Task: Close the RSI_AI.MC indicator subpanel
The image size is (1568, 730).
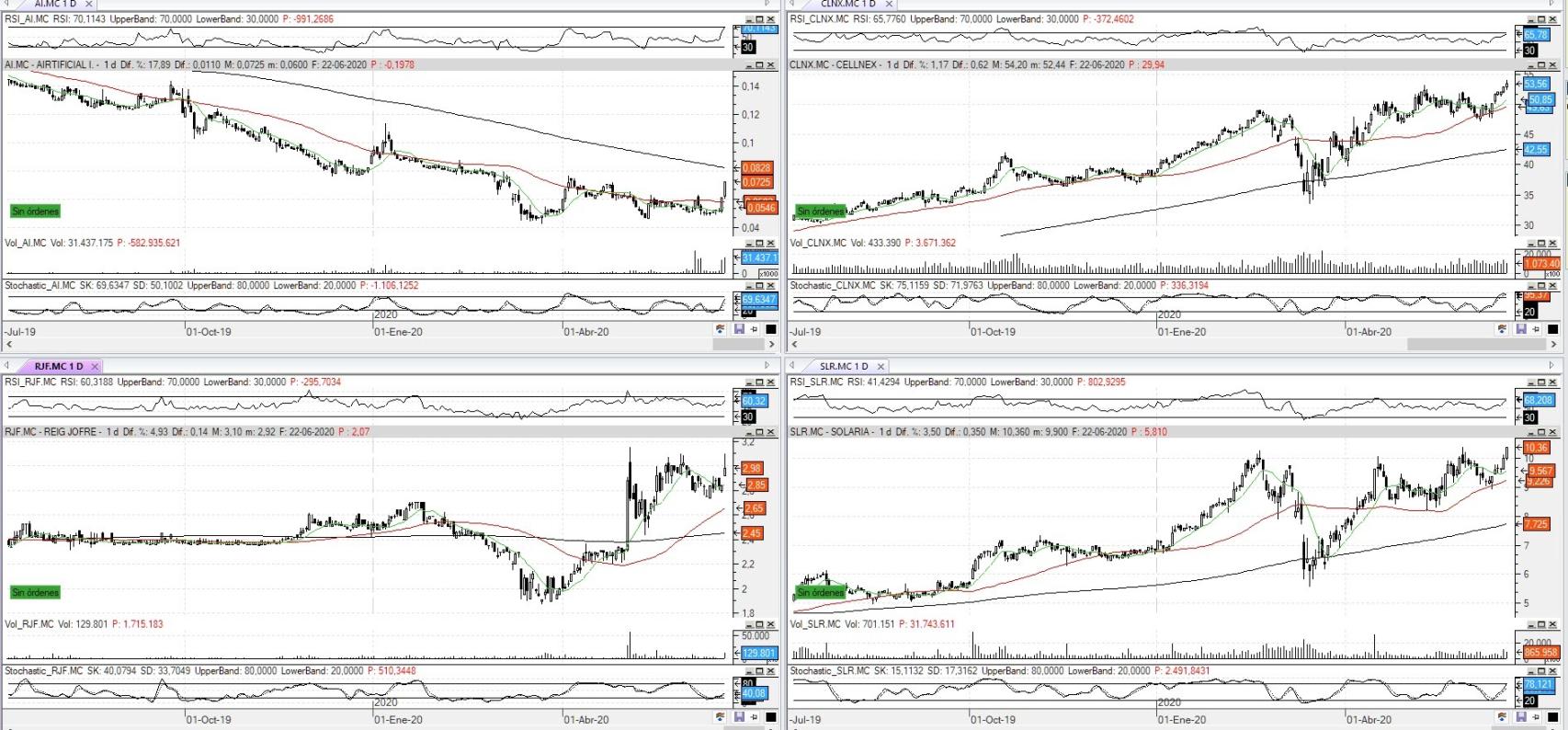Action: click(770, 19)
